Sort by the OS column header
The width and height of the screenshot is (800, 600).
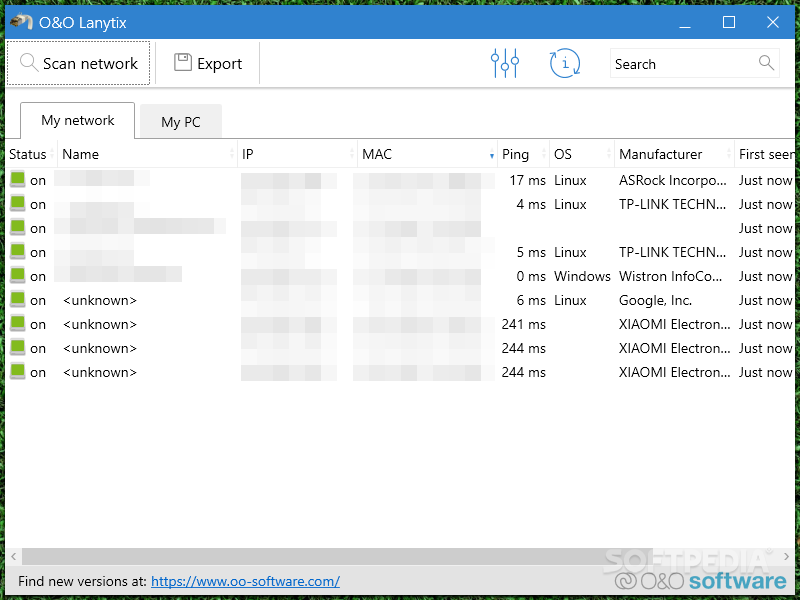pos(582,154)
